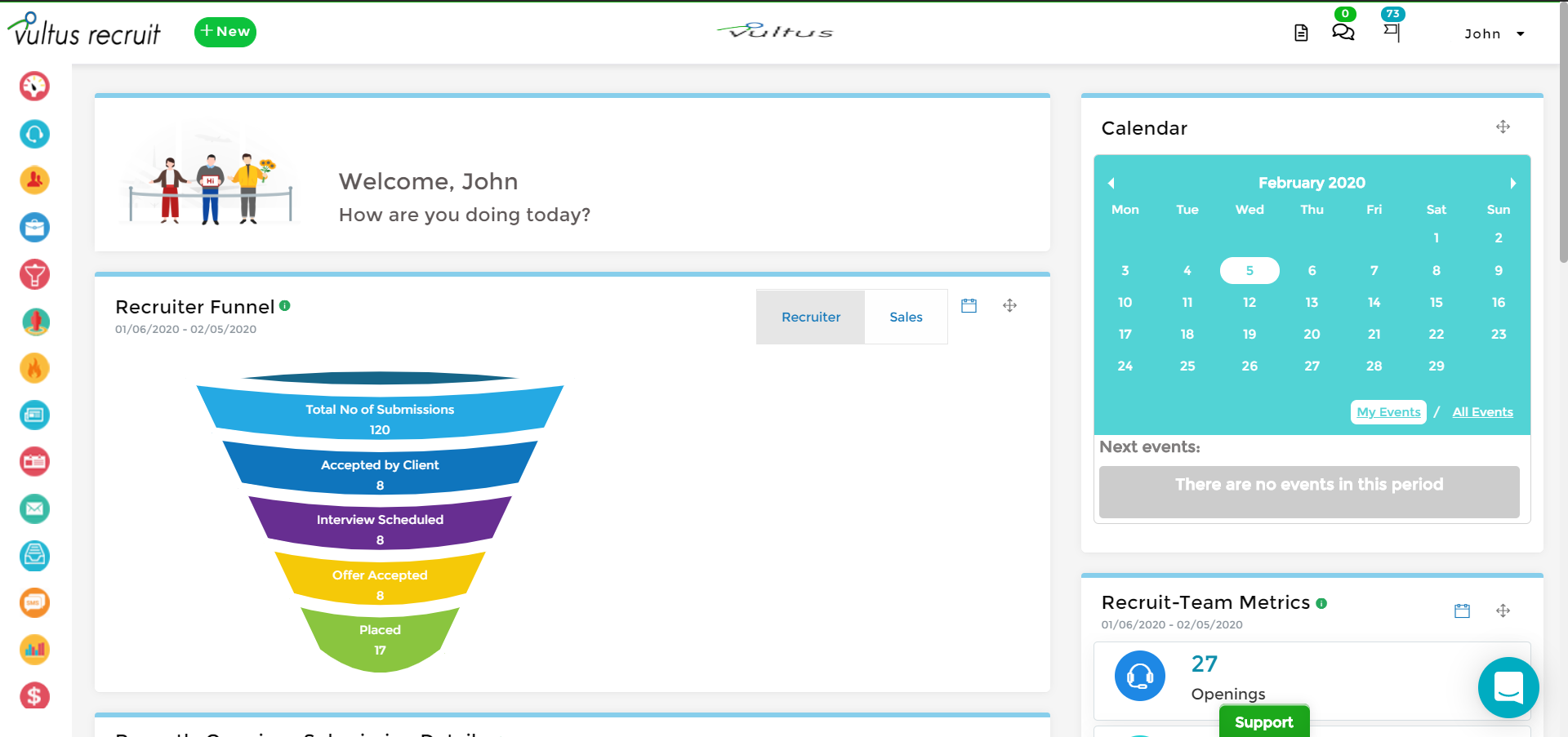Open the dollar sign icon in sidebar
Image resolution: width=1568 pixels, height=737 pixels.
(x=34, y=696)
